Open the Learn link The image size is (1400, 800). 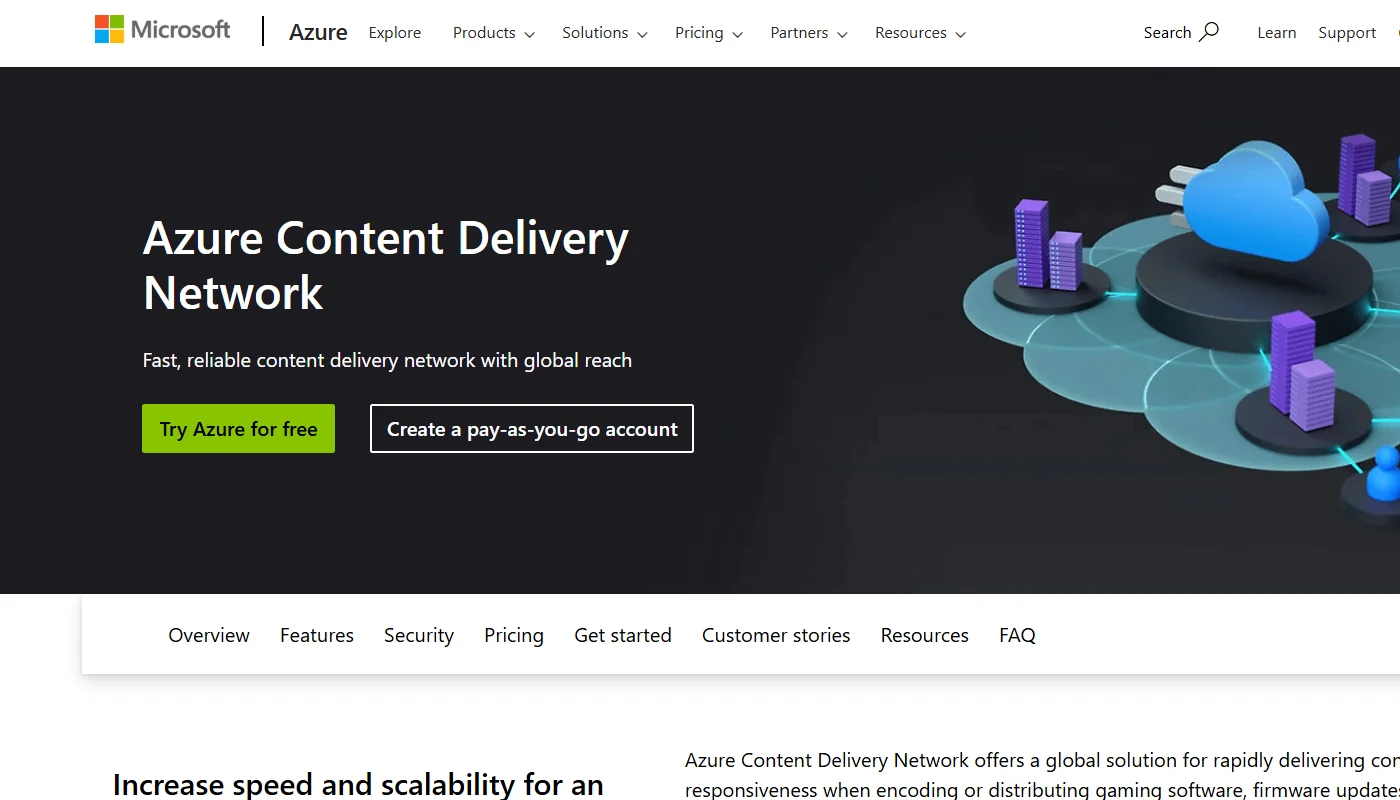pyautogui.click(x=1277, y=33)
